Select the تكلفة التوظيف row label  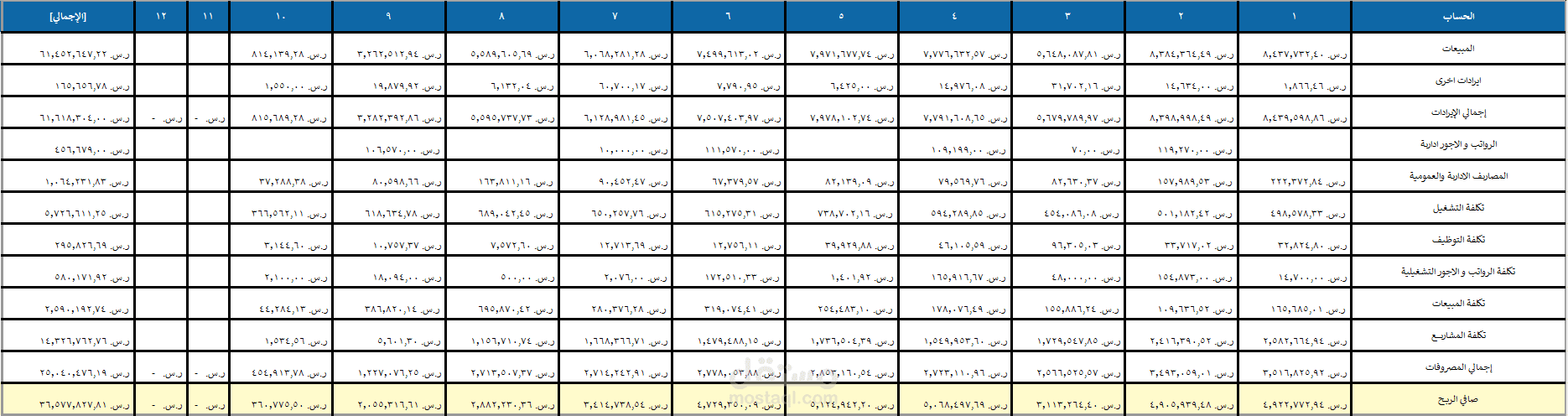(x=1458, y=240)
